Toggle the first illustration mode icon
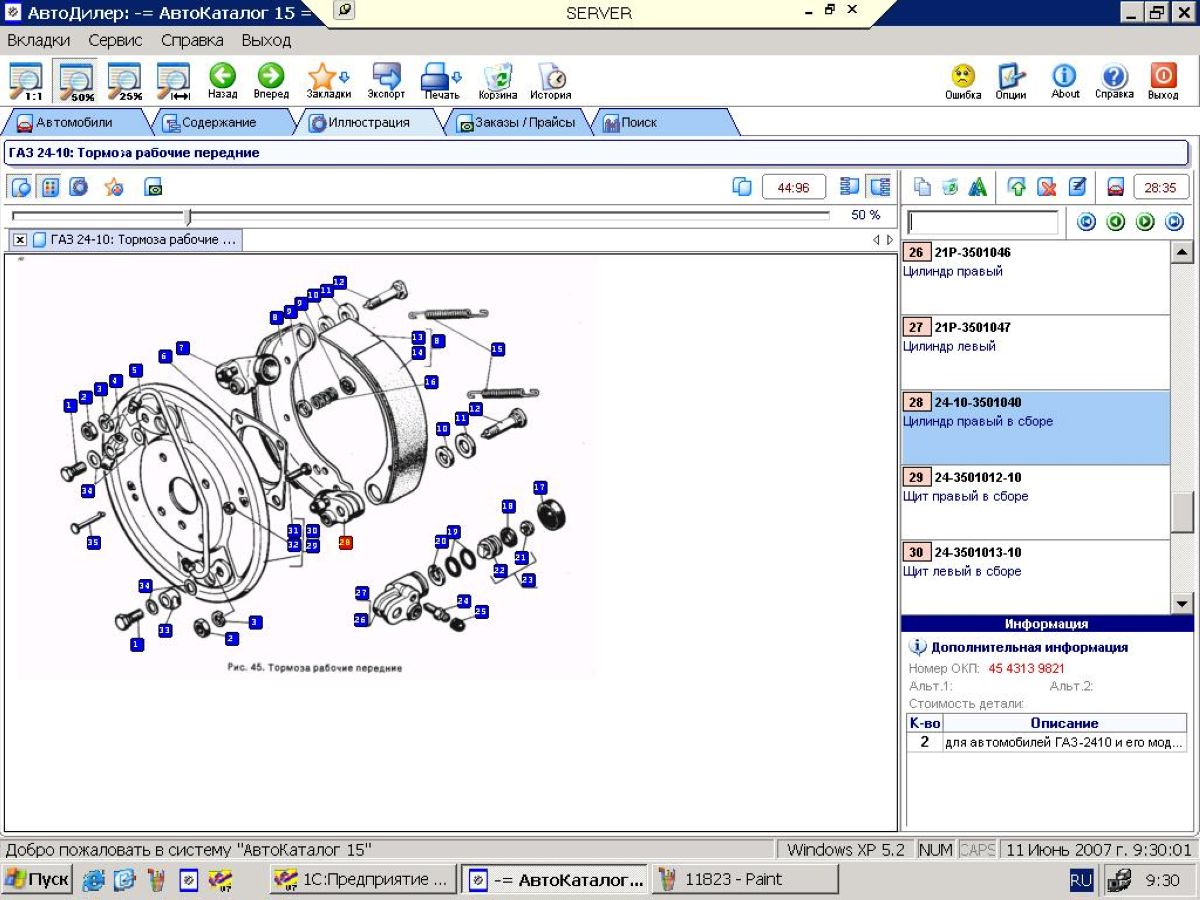This screenshot has width=1200, height=900. pyautogui.click(x=21, y=187)
